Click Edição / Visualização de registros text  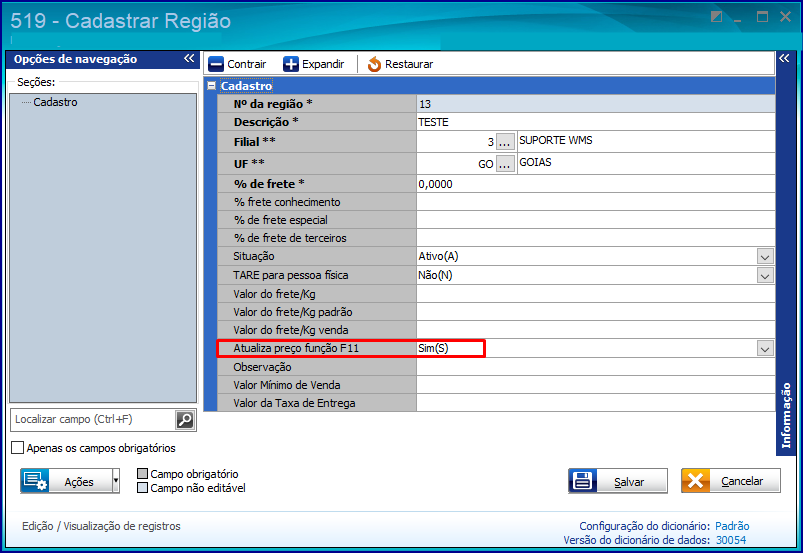pyautogui.click(x=101, y=526)
